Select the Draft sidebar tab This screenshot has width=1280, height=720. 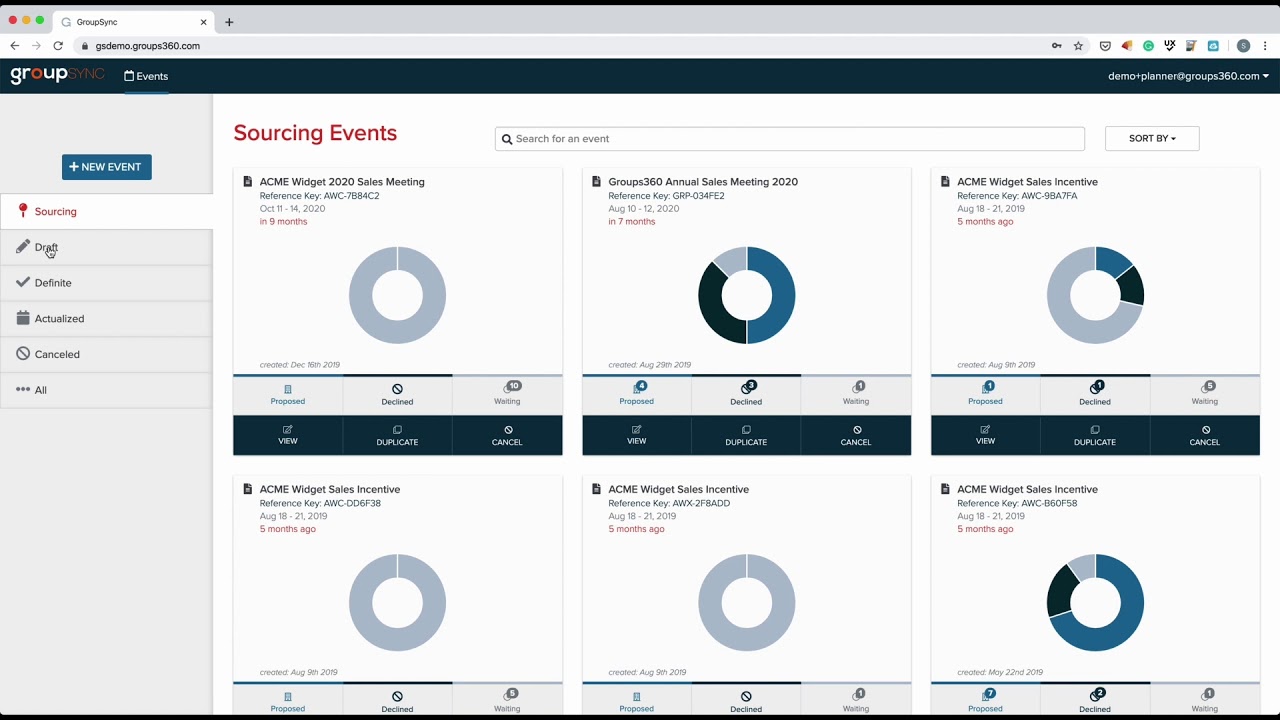pyautogui.click(x=106, y=247)
